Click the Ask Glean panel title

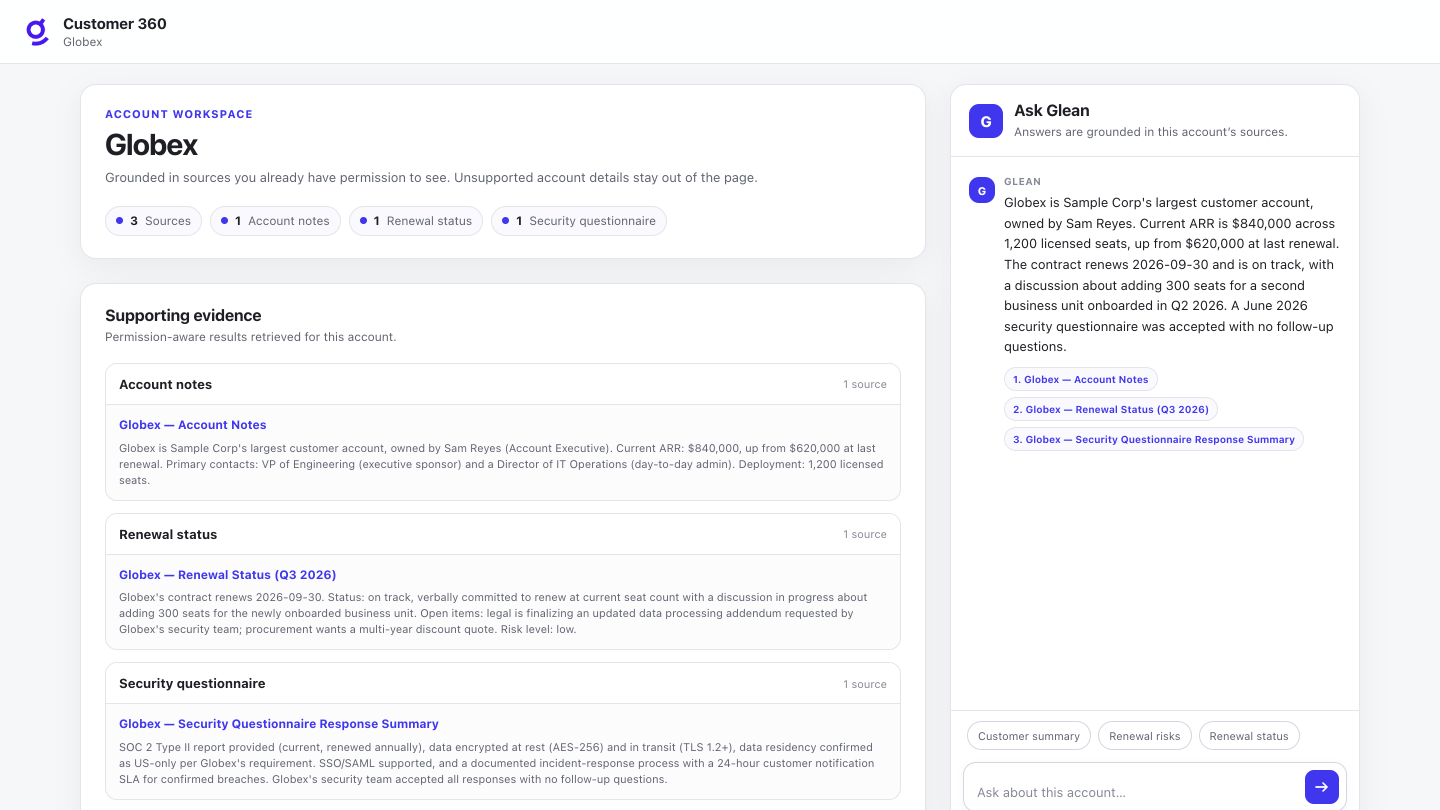1052,111
